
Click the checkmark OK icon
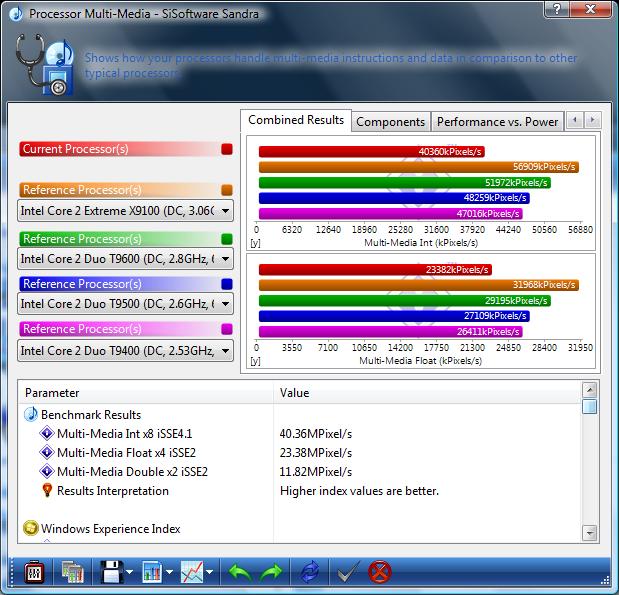pos(349,572)
